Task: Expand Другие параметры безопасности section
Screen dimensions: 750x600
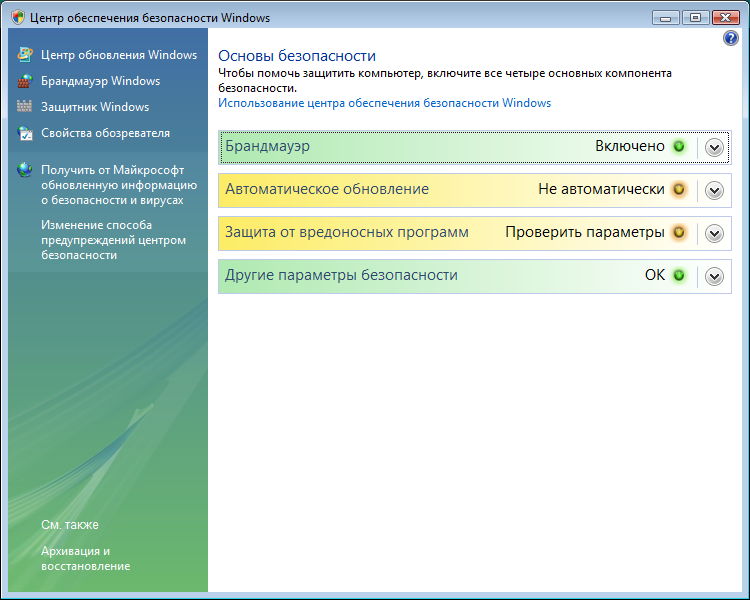Action: click(x=714, y=276)
